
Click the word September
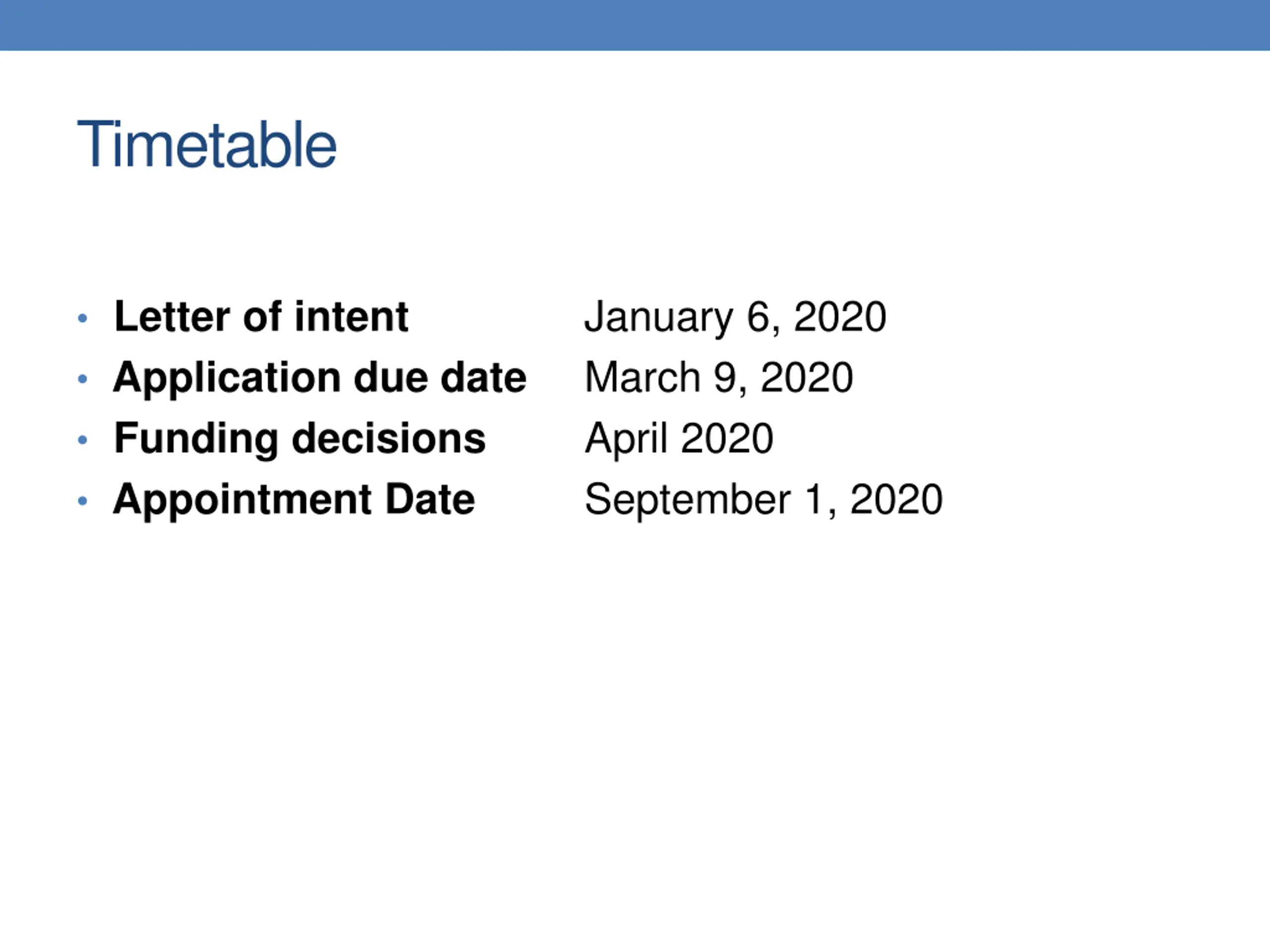pos(688,500)
